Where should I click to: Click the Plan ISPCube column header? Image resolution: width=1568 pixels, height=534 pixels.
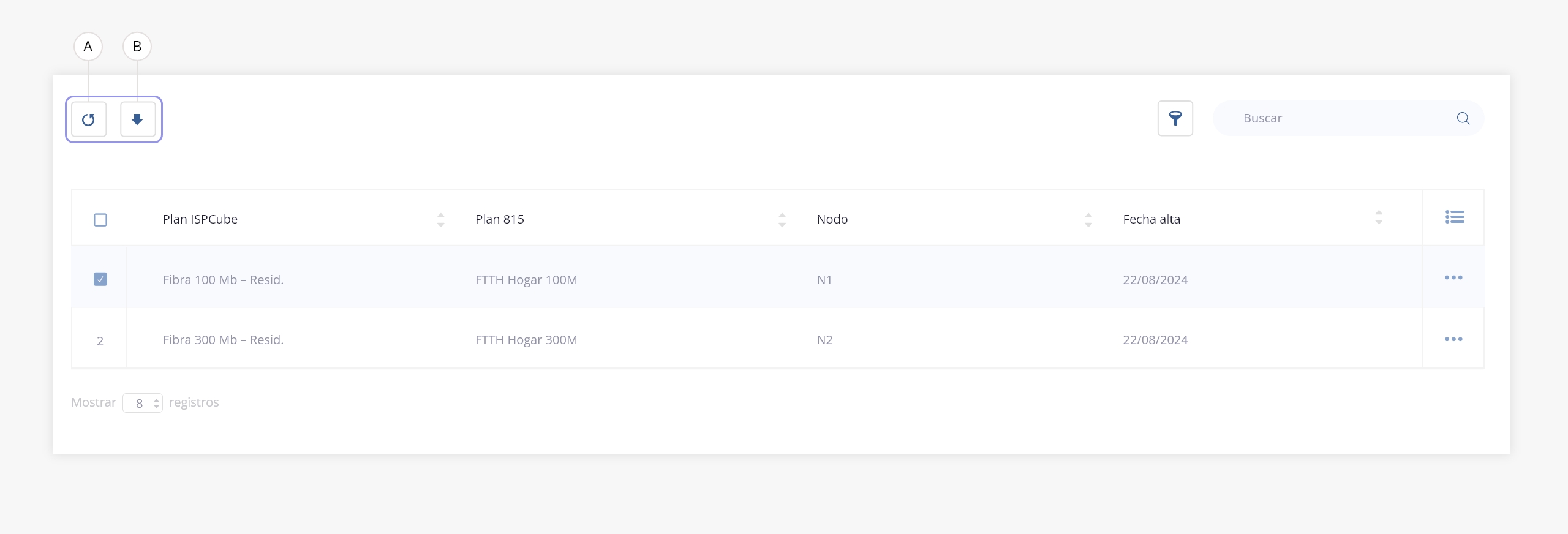(200, 219)
